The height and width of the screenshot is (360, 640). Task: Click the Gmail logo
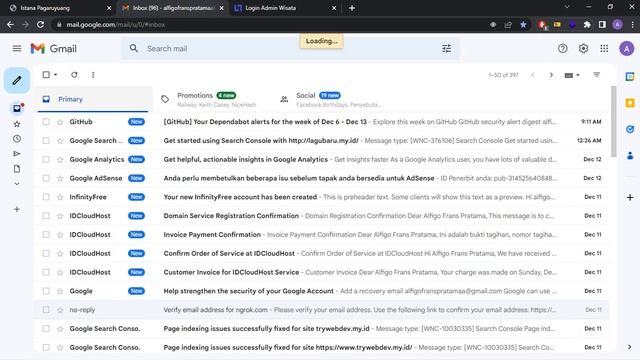click(53, 49)
